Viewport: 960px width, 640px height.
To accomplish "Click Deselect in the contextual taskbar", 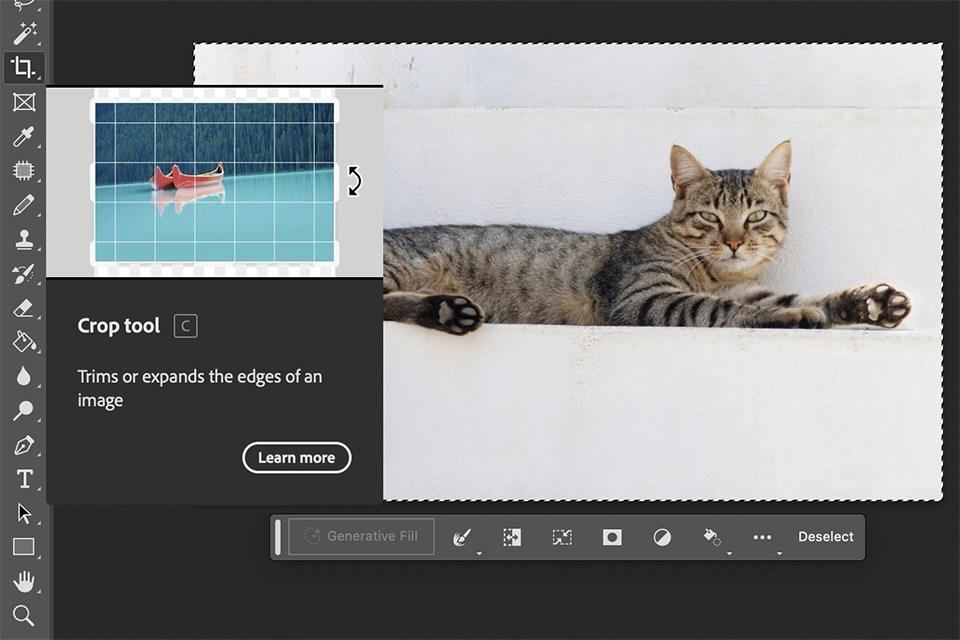I will 826,536.
